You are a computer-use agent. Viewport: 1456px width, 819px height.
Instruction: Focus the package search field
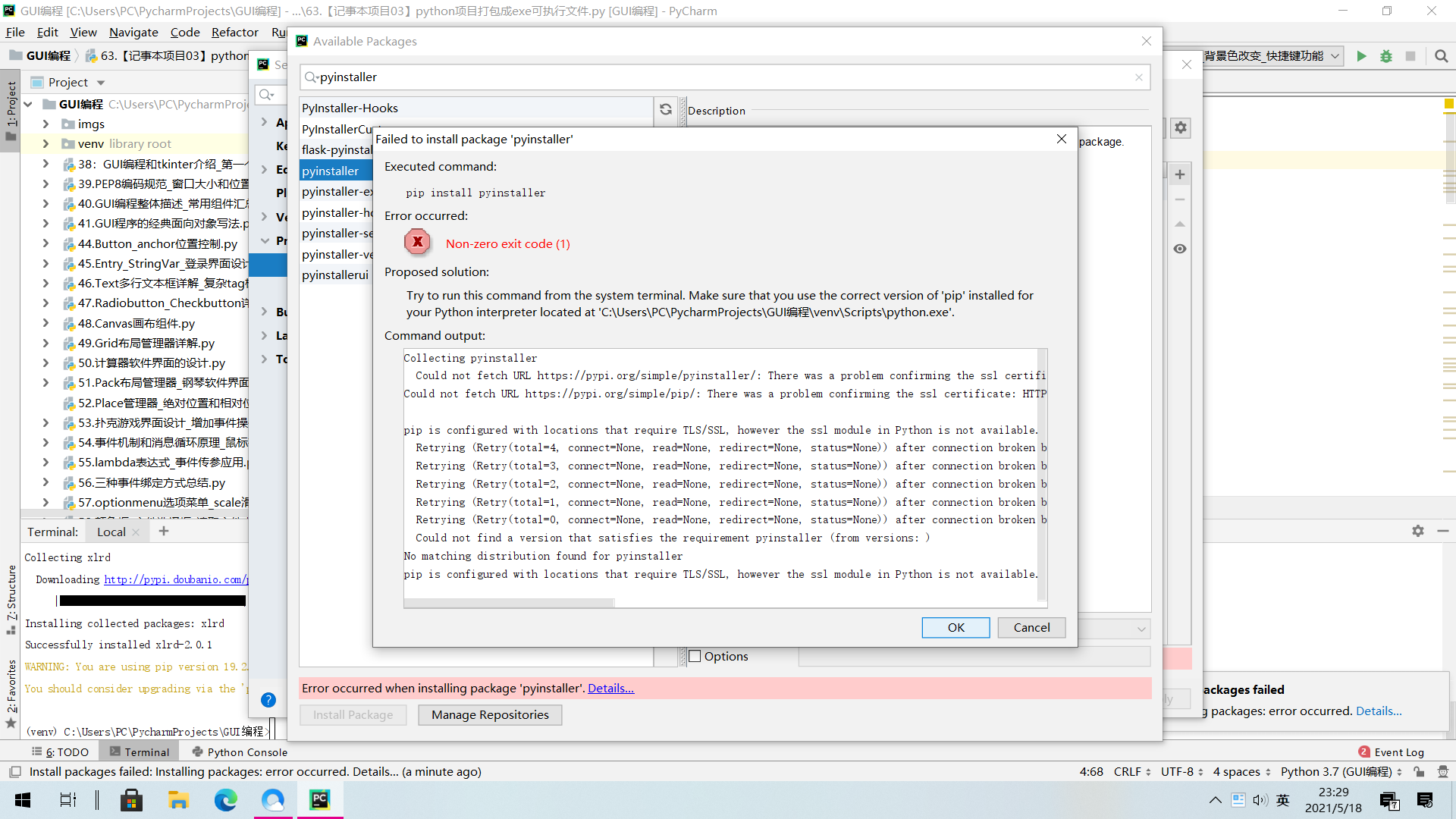724,77
